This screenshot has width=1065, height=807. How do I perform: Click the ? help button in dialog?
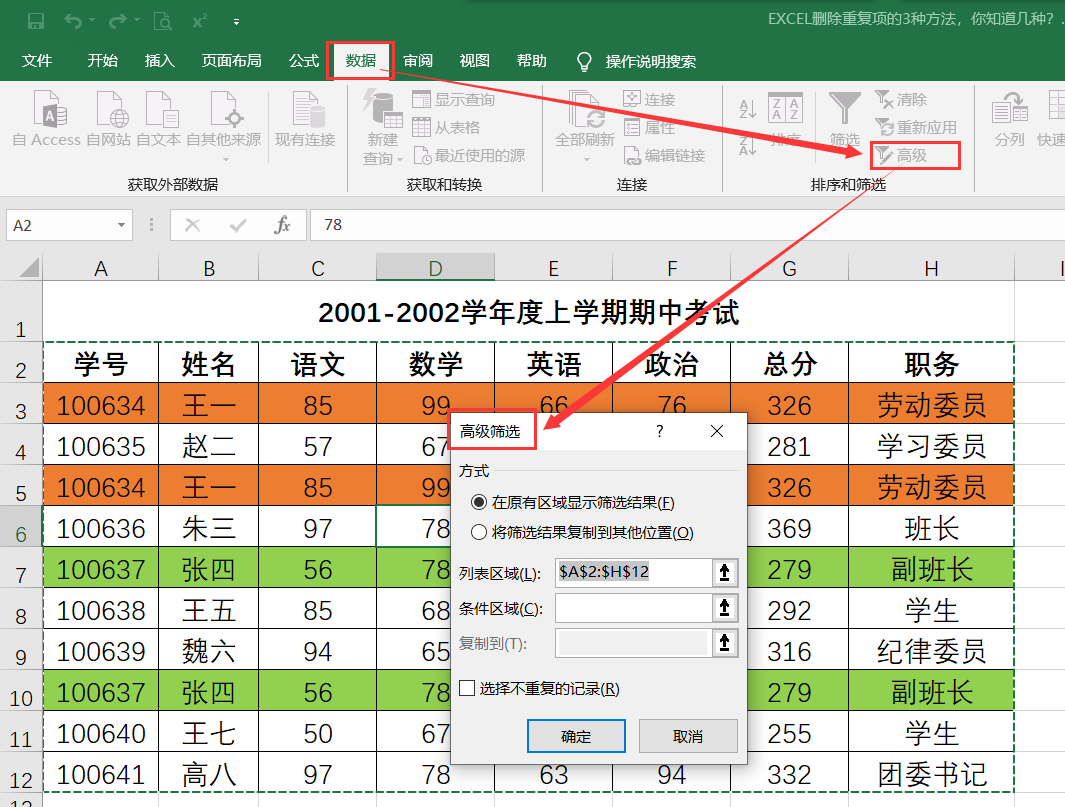click(660, 431)
